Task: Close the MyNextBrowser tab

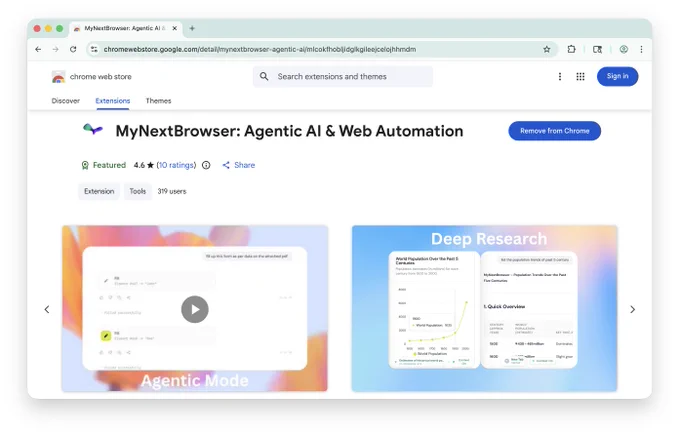Action: pos(174,28)
